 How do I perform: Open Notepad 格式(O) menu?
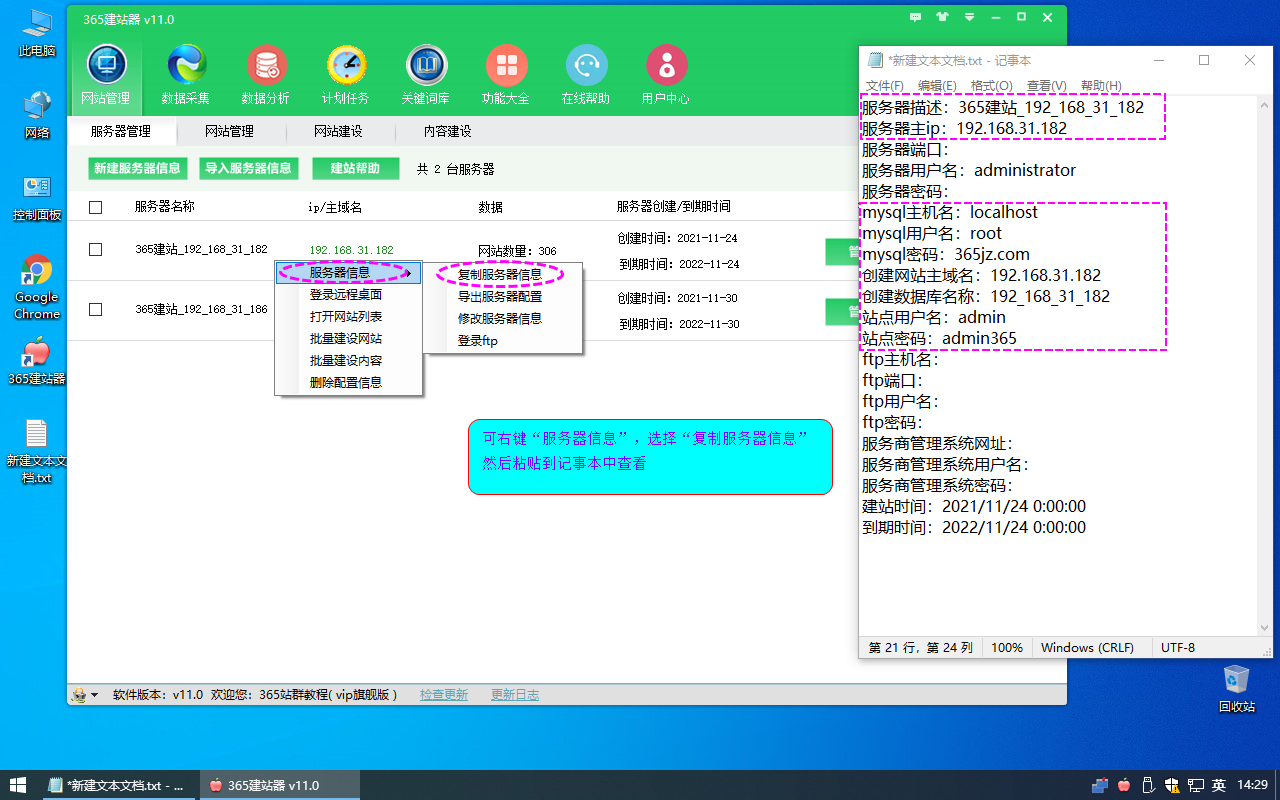pyautogui.click(x=992, y=86)
